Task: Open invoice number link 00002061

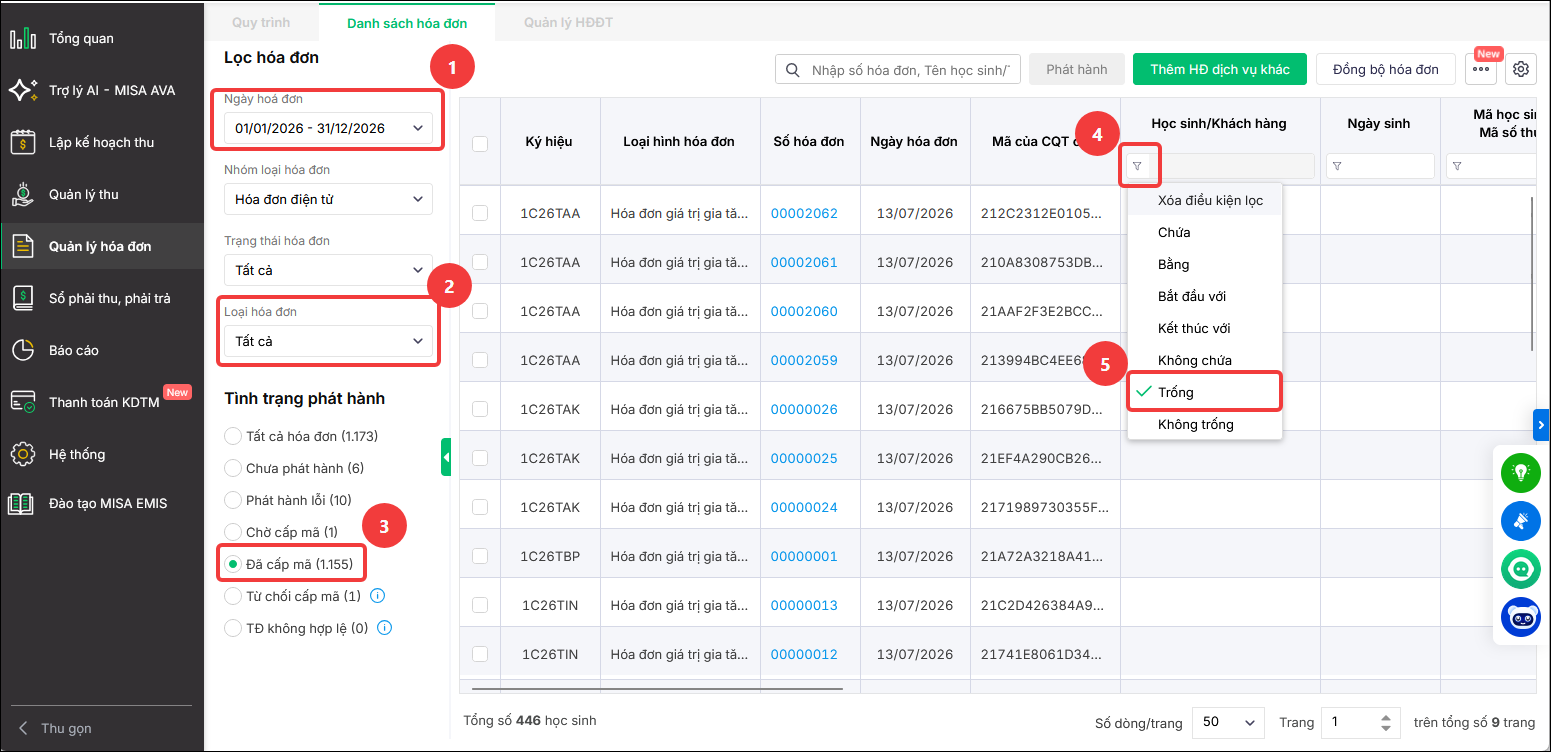Action: click(x=804, y=262)
